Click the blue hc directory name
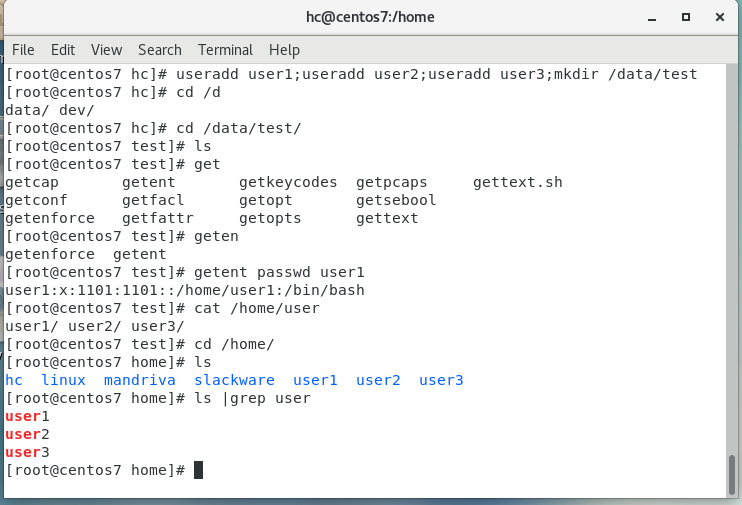Viewport: 742px width, 505px height. [x=14, y=380]
